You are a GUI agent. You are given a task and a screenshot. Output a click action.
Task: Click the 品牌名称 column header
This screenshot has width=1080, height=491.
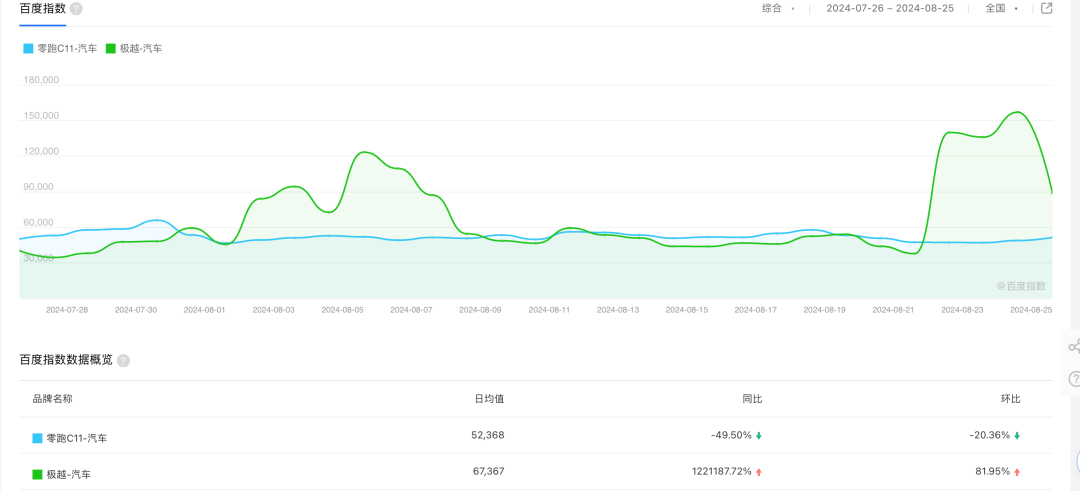point(52,399)
